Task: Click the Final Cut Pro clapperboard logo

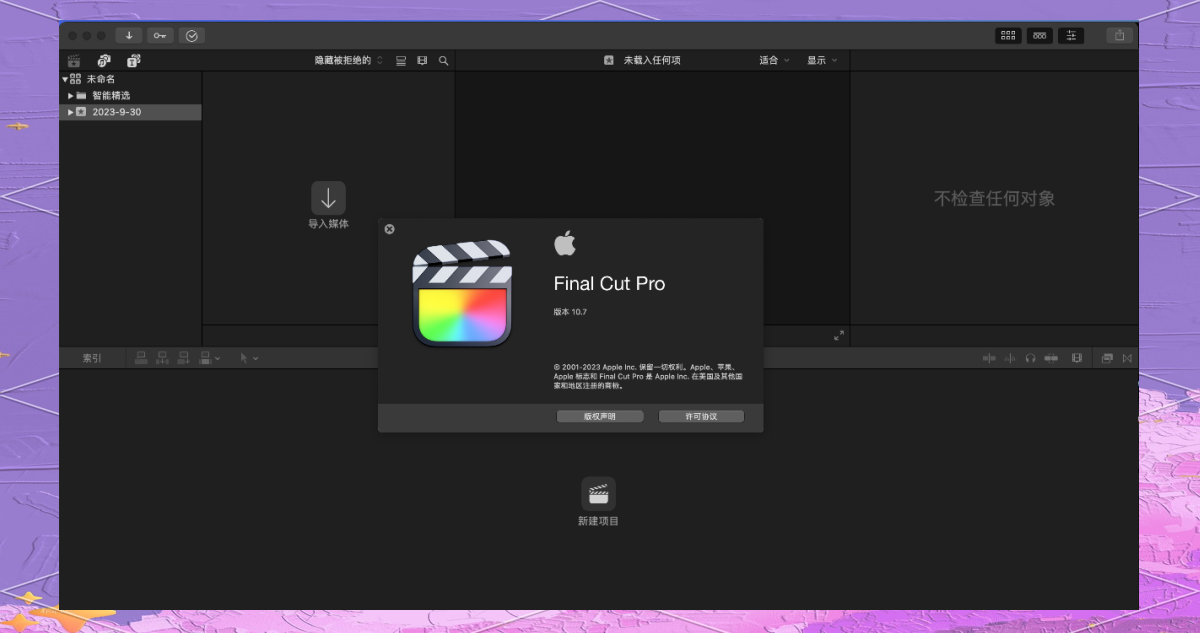Action: point(462,293)
